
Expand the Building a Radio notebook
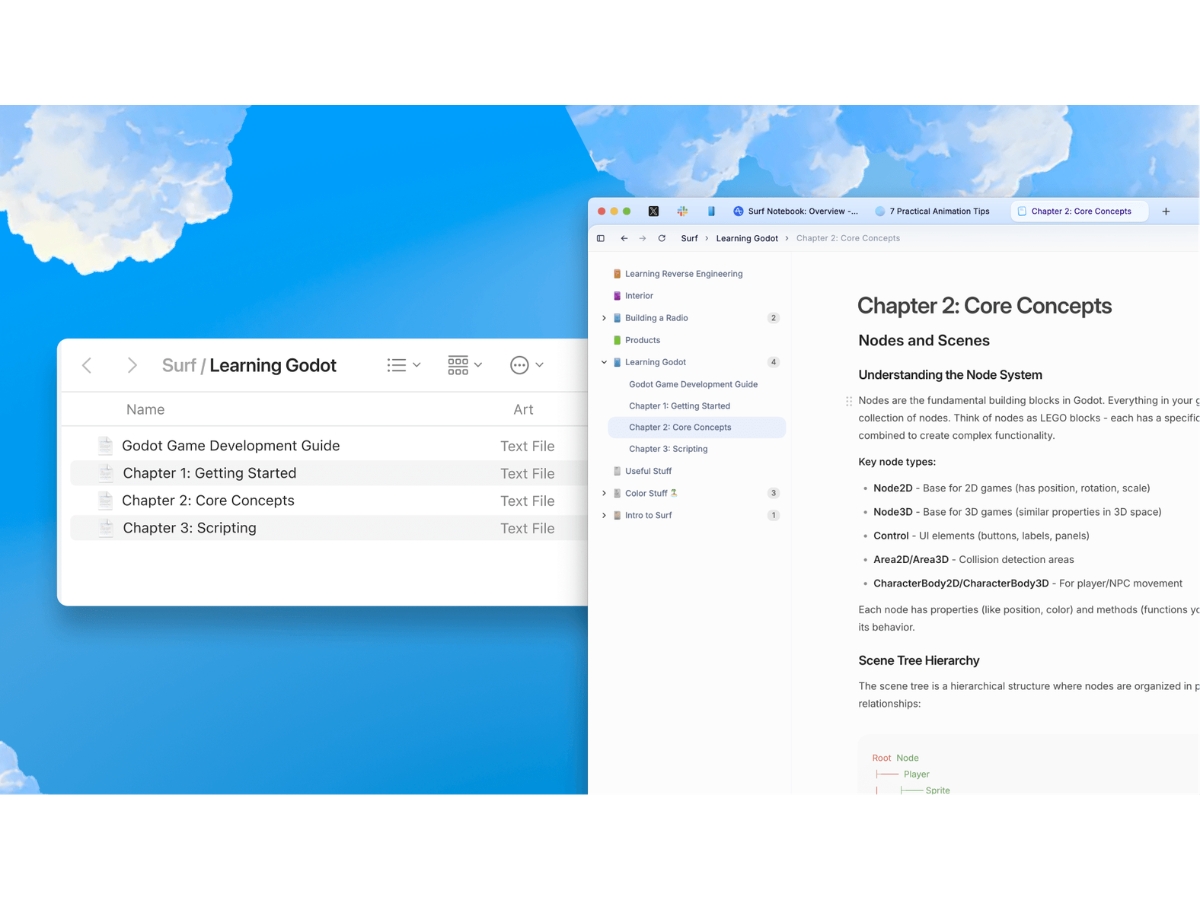click(x=604, y=318)
